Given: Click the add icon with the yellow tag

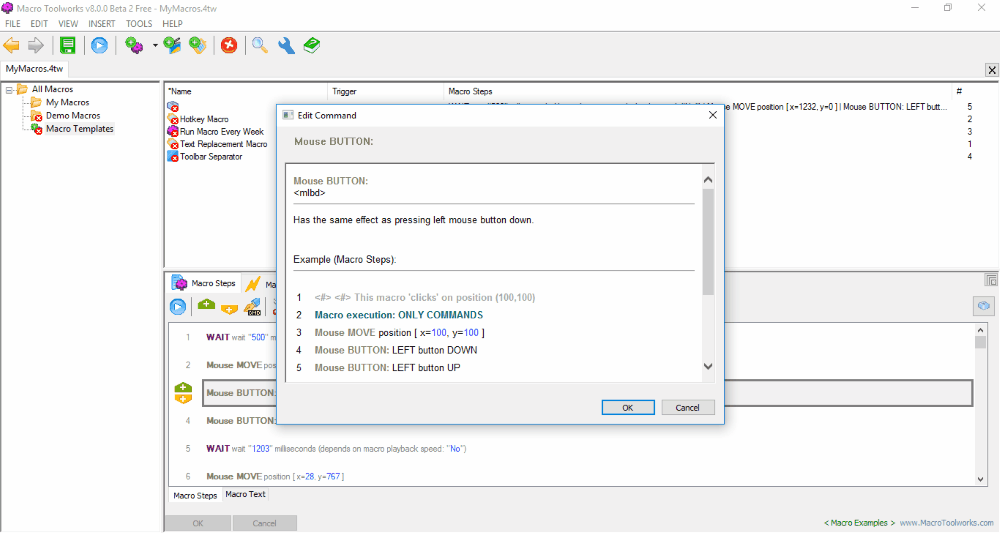Looking at the screenshot, I should tap(198, 45).
